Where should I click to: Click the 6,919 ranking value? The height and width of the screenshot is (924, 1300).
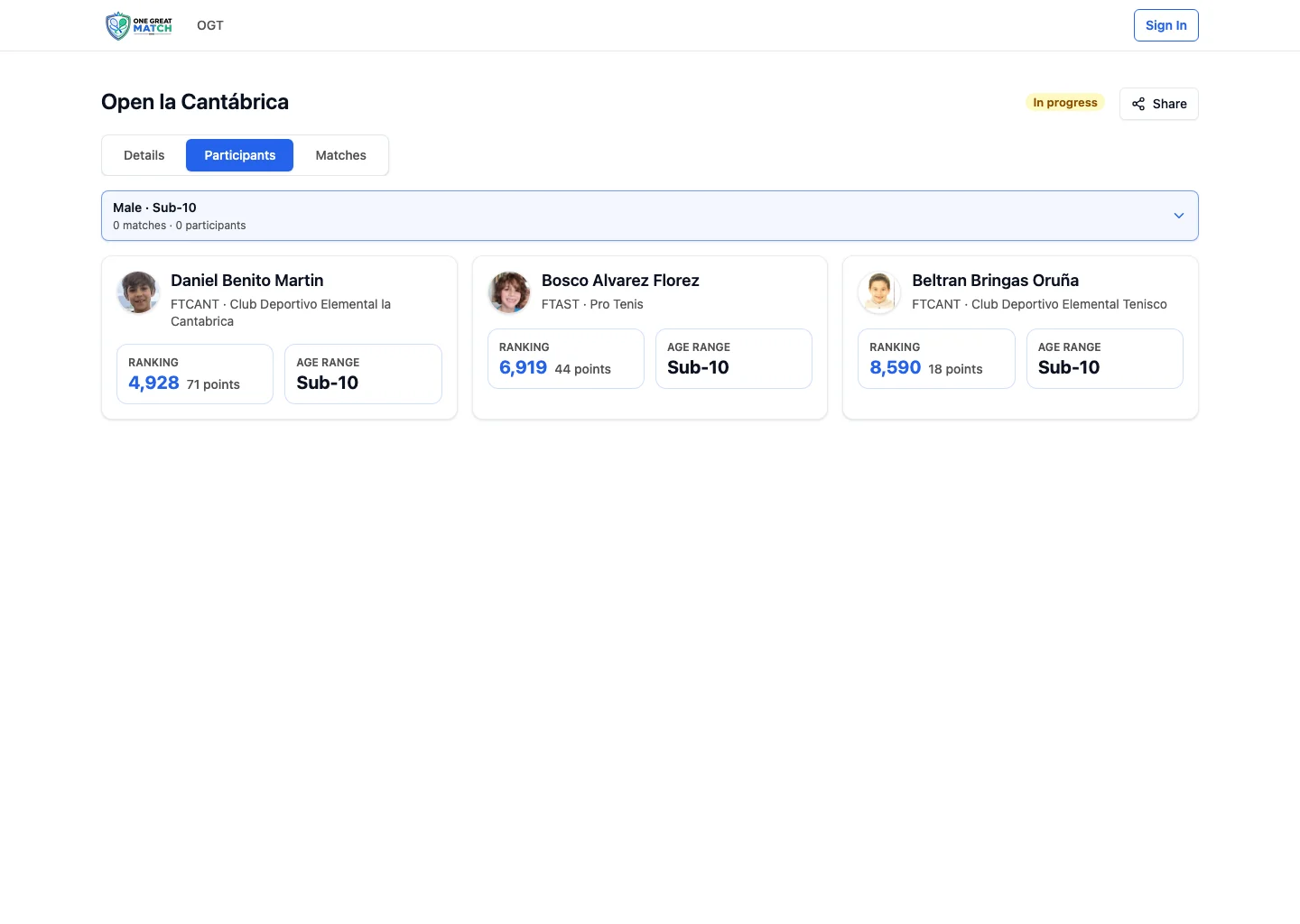523,367
